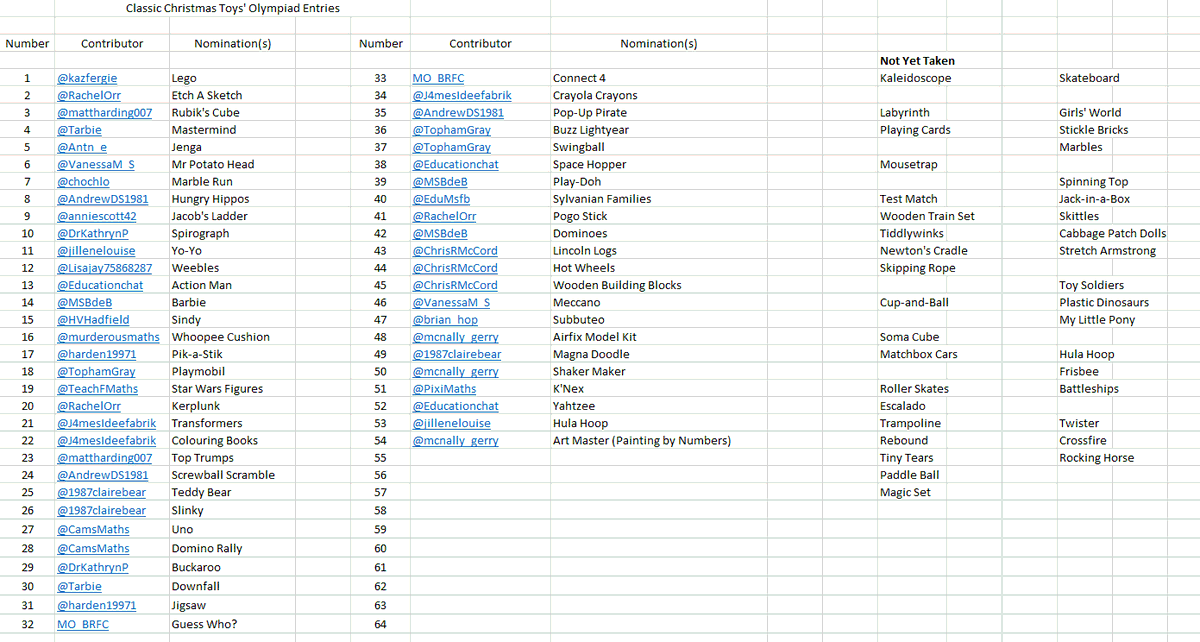This screenshot has width=1200, height=642.
Task: Open @CamsMaths link in the Uno row
Action: (93, 529)
